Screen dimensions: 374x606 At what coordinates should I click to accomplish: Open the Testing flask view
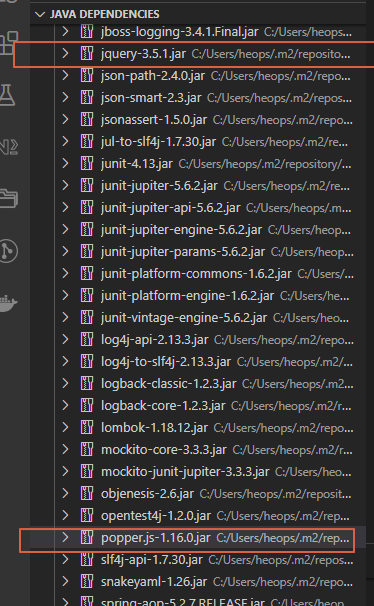[7, 95]
